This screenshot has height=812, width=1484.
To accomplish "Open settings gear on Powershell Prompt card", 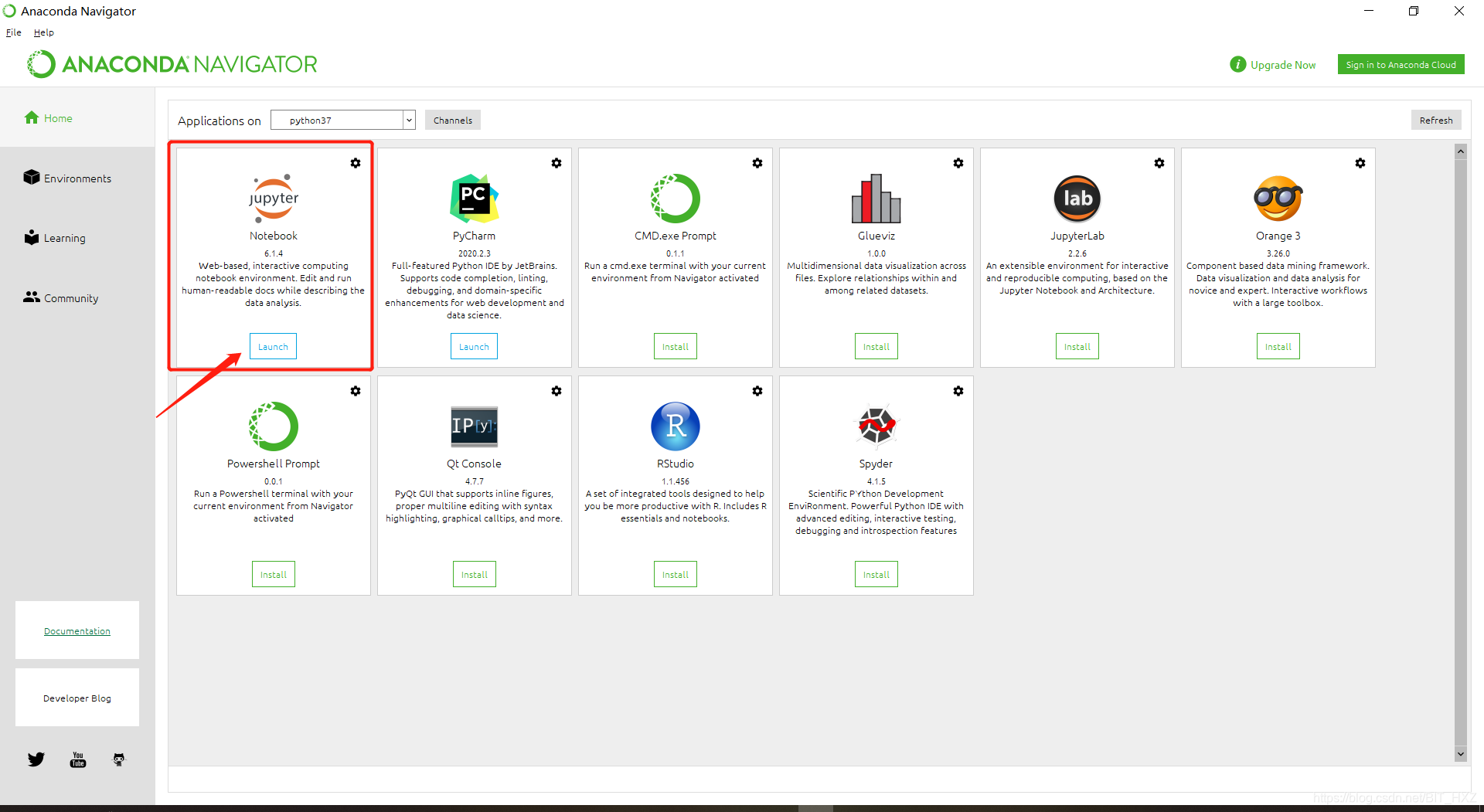I will click(x=356, y=391).
